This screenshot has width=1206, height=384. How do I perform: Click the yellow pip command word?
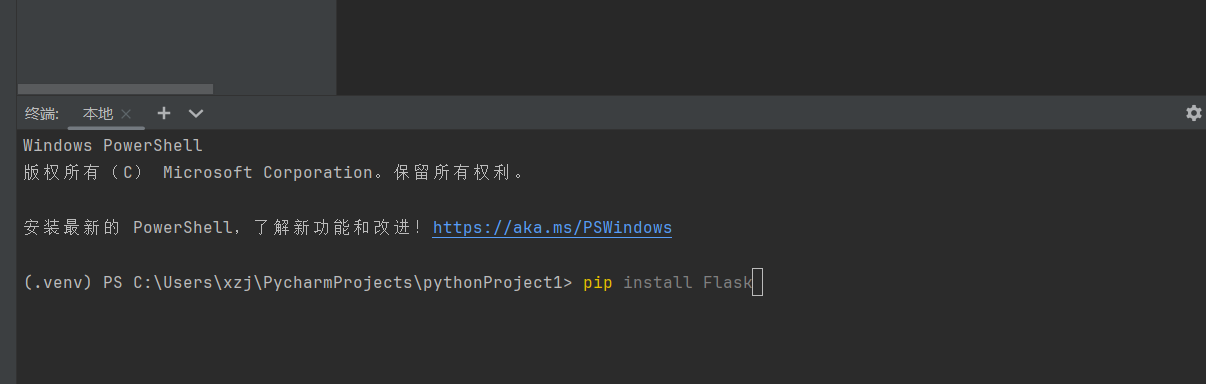(x=597, y=283)
